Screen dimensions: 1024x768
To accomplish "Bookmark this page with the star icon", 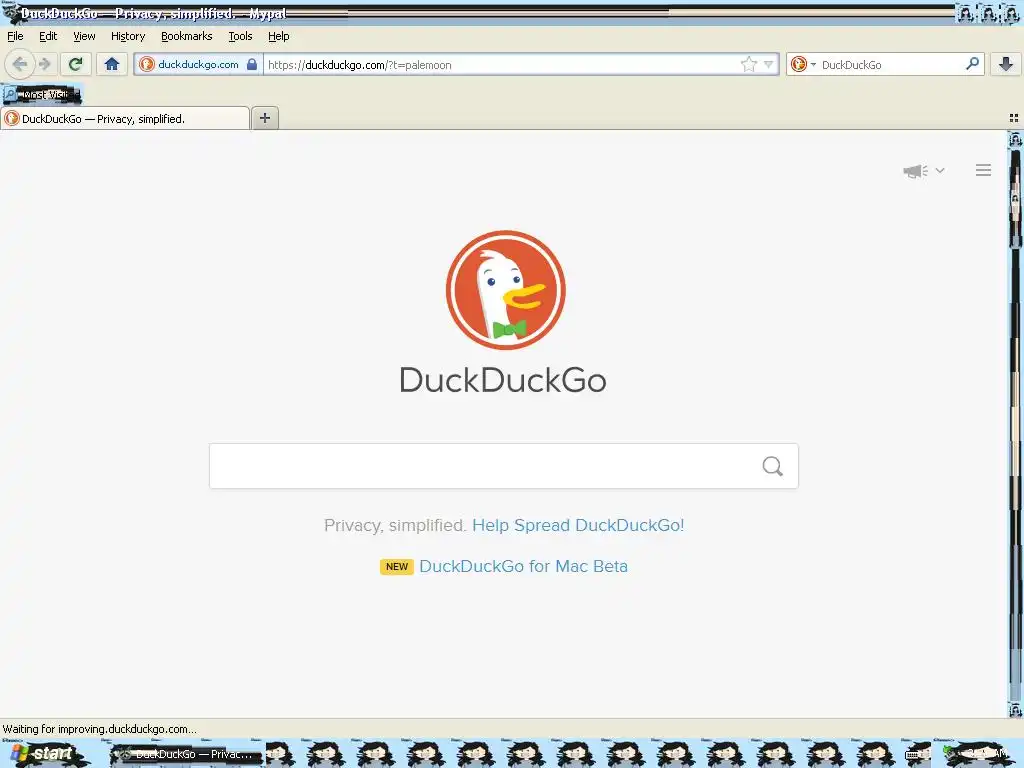I will click(748, 64).
